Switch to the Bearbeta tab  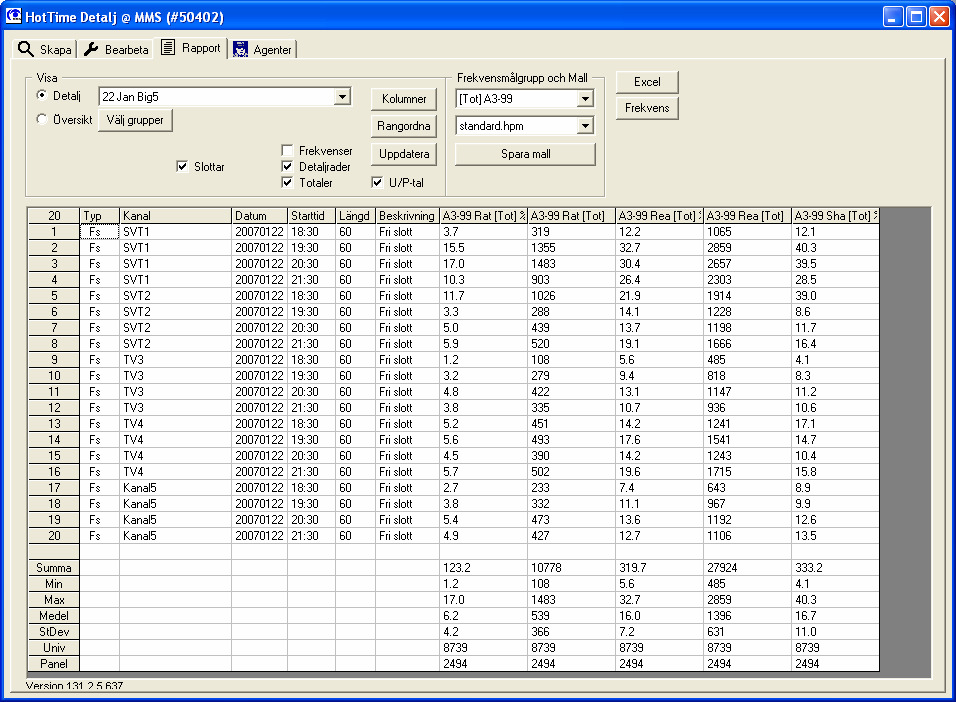point(116,49)
